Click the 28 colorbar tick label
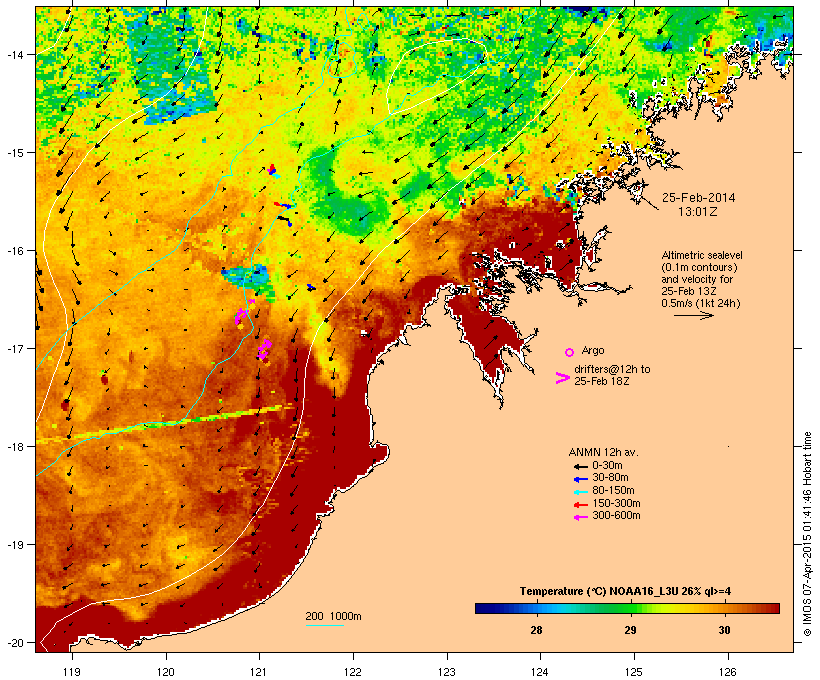The image size is (820, 680). coord(536,630)
